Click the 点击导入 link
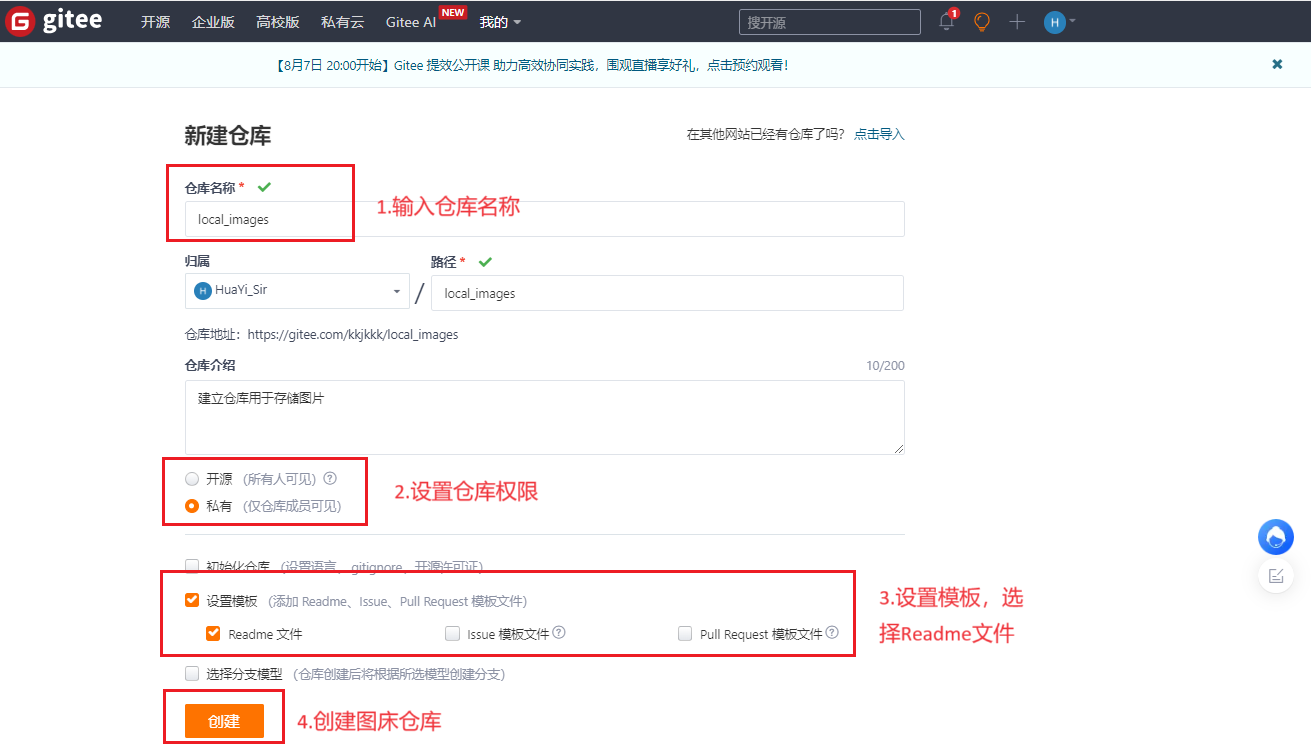This screenshot has width=1311, height=748. click(879, 134)
